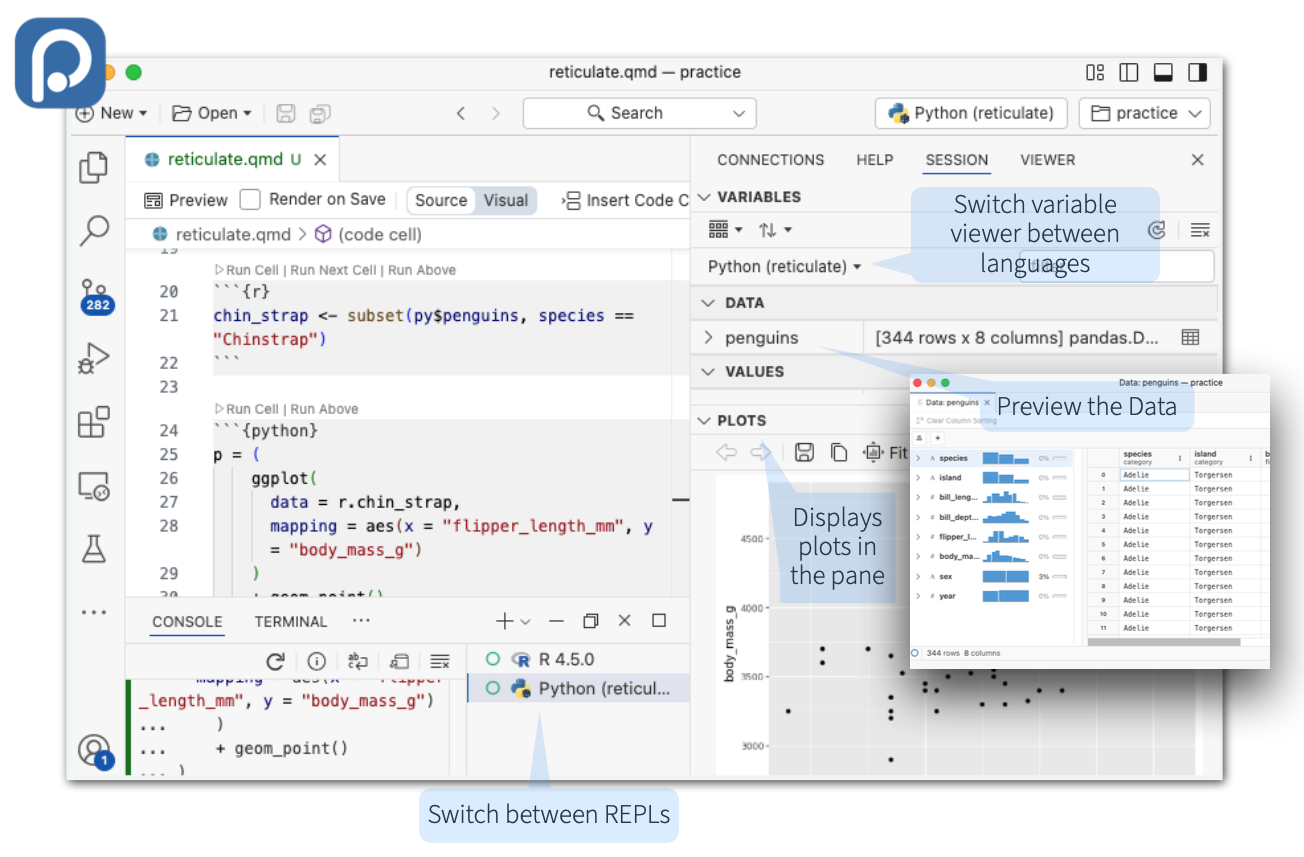Open the variables sorting dropdown
The width and height of the screenshot is (1304, 857).
tap(775, 230)
